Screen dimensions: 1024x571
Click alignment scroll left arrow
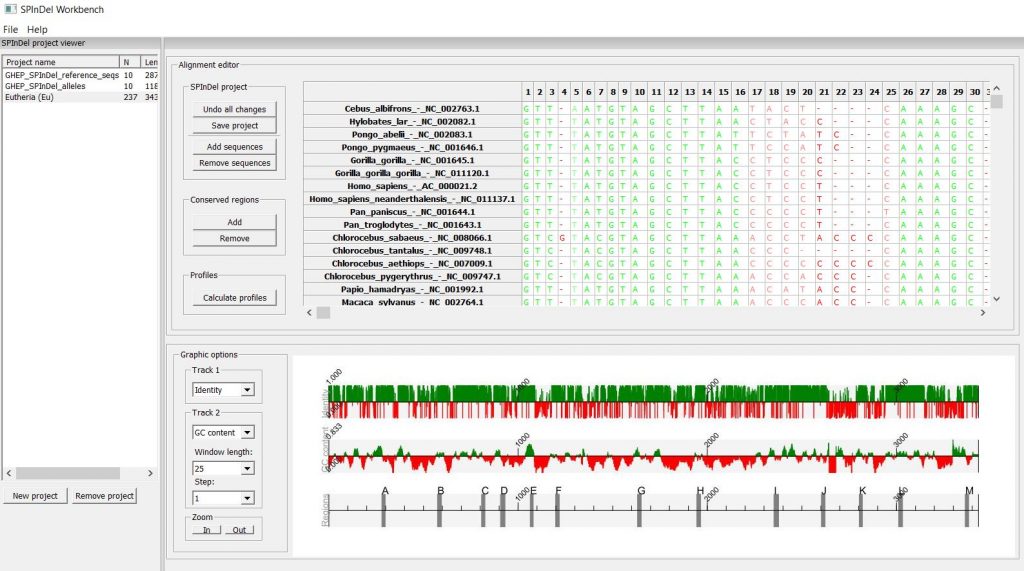tap(310, 313)
